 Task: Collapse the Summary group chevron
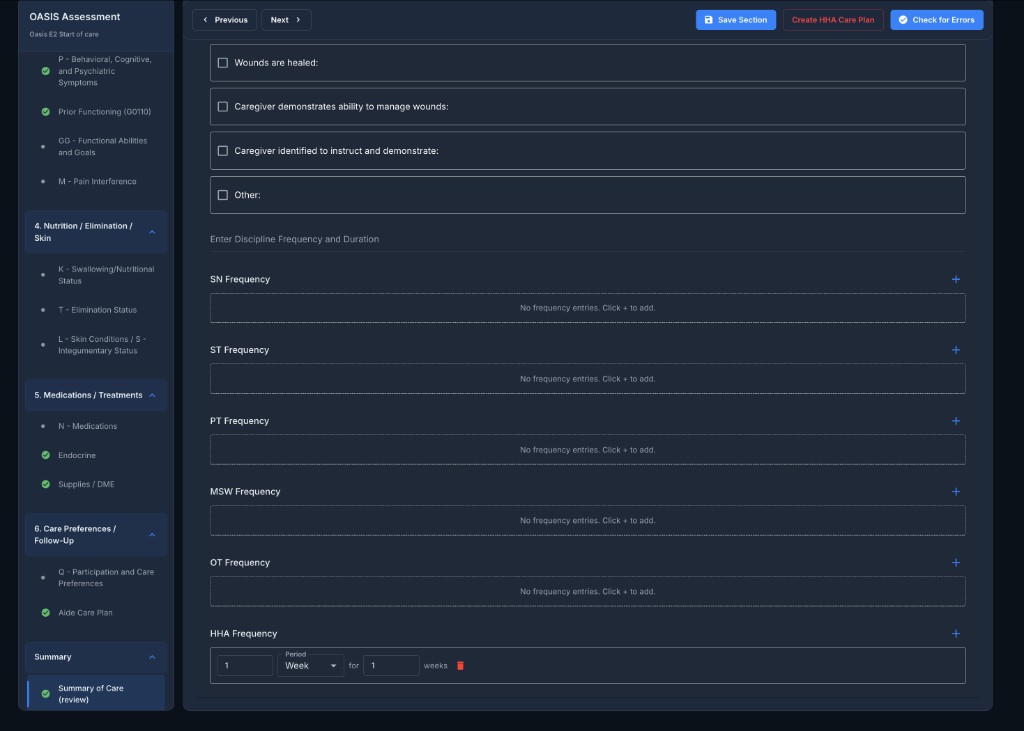click(x=152, y=657)
